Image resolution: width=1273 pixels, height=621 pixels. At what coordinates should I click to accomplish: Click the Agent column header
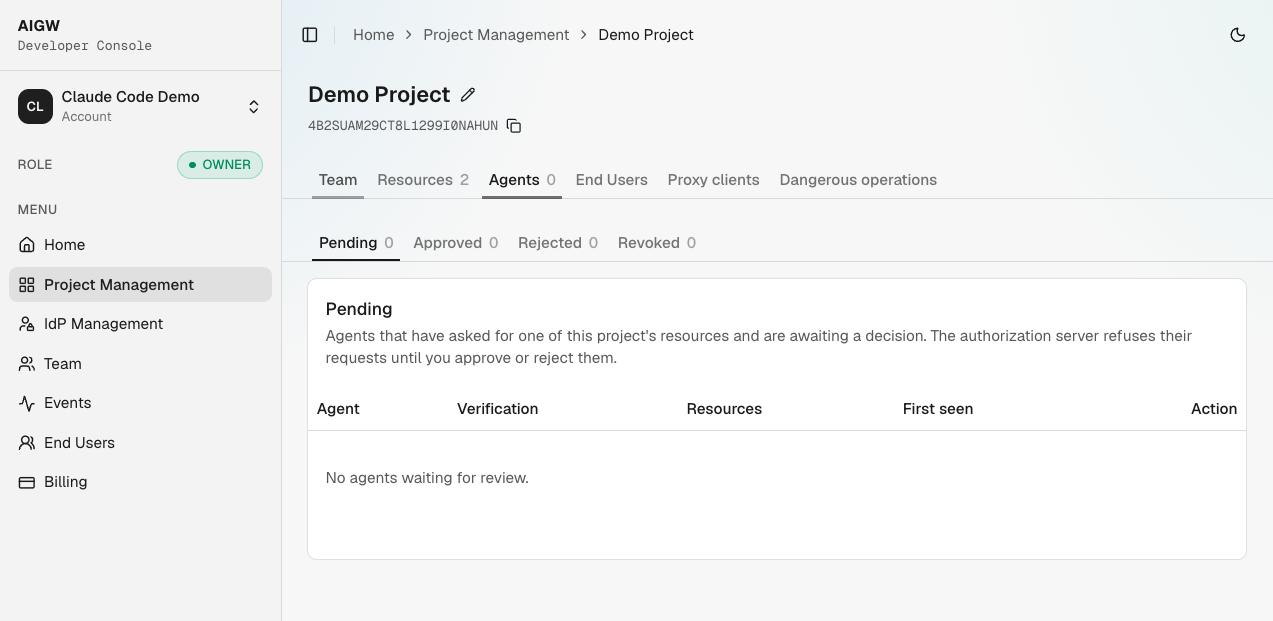tap(338, 409)
